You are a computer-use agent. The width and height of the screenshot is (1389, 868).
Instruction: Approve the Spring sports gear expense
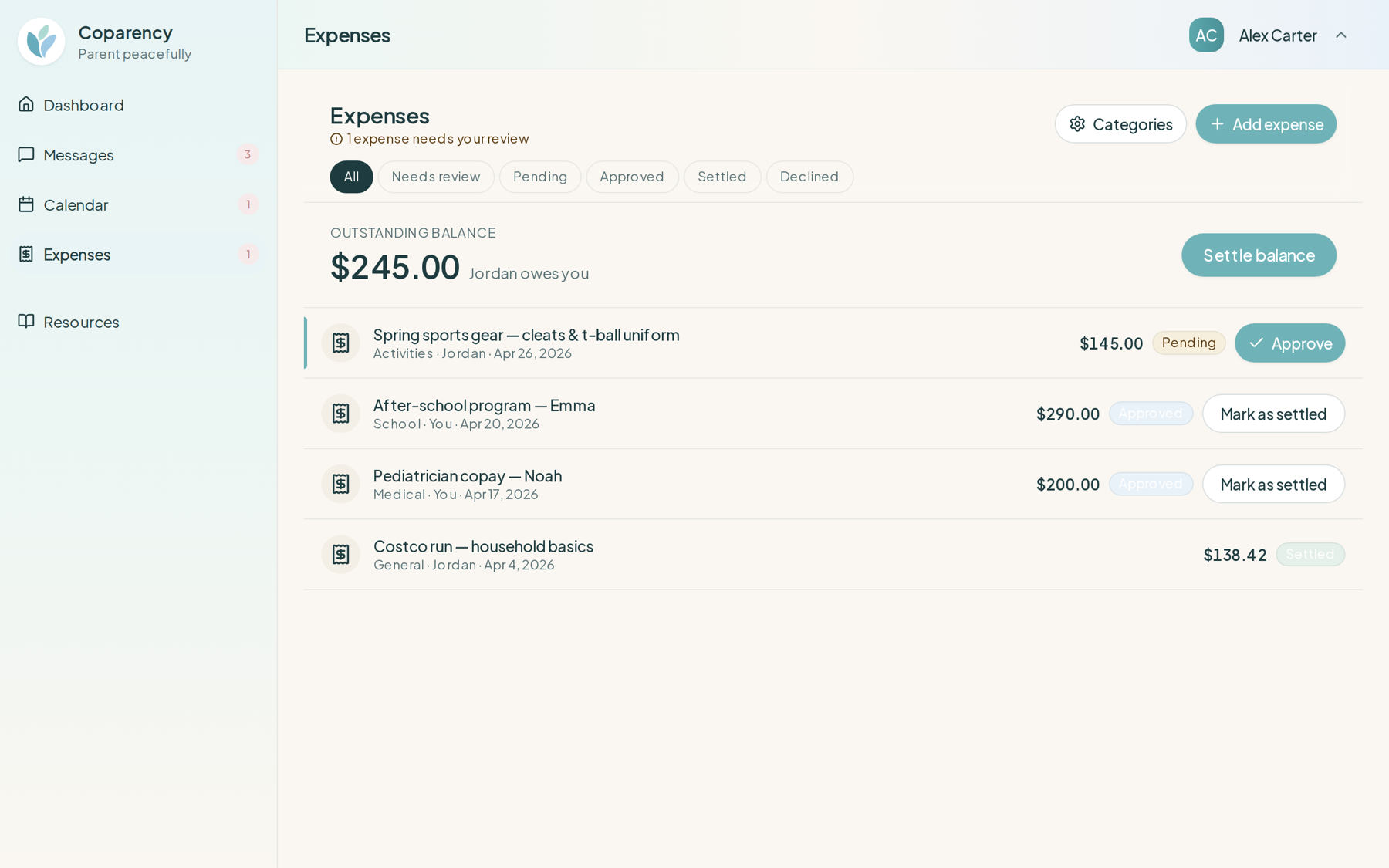[x=1289, y=343]
